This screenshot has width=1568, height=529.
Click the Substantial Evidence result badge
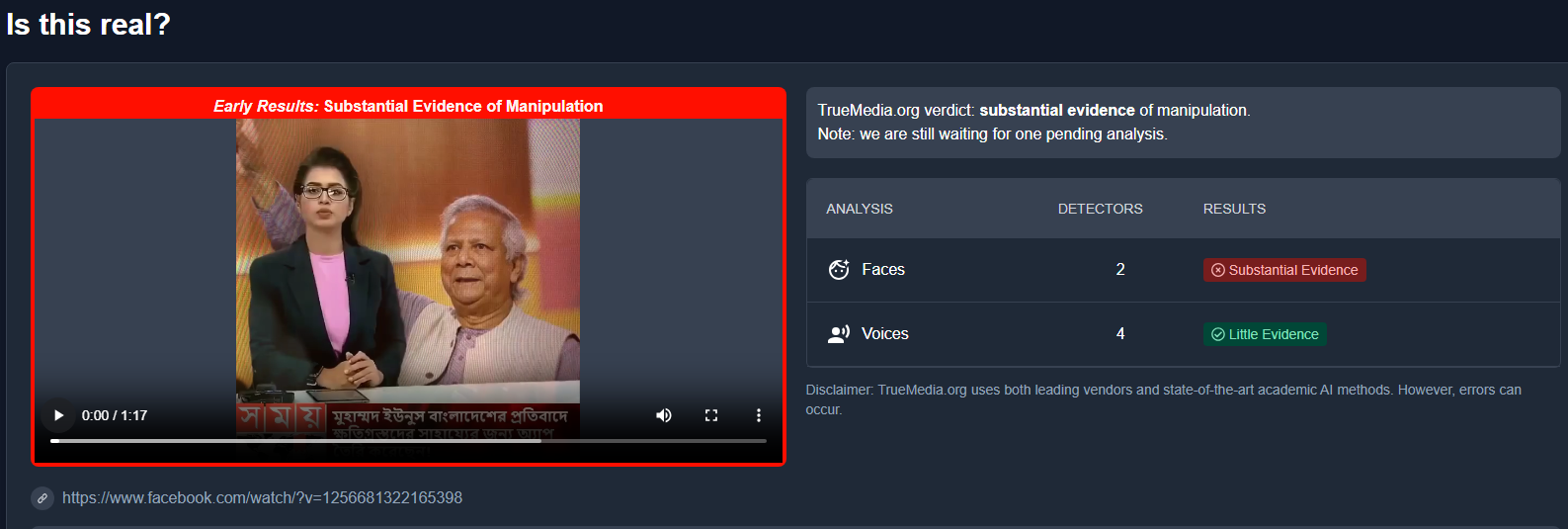(x=1284, y=270)
